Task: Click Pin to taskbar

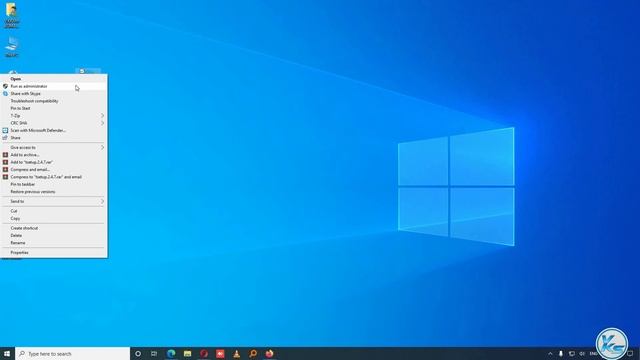Action: 54,184
